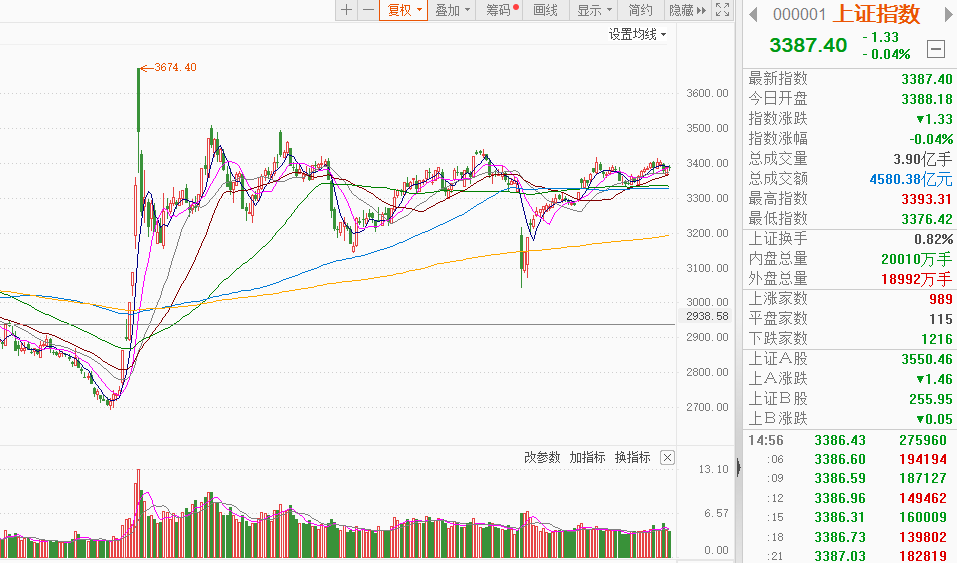Click 换指标 to switch indicator
The width and height of the screenshot is (957, 563).
click(632, 458)
